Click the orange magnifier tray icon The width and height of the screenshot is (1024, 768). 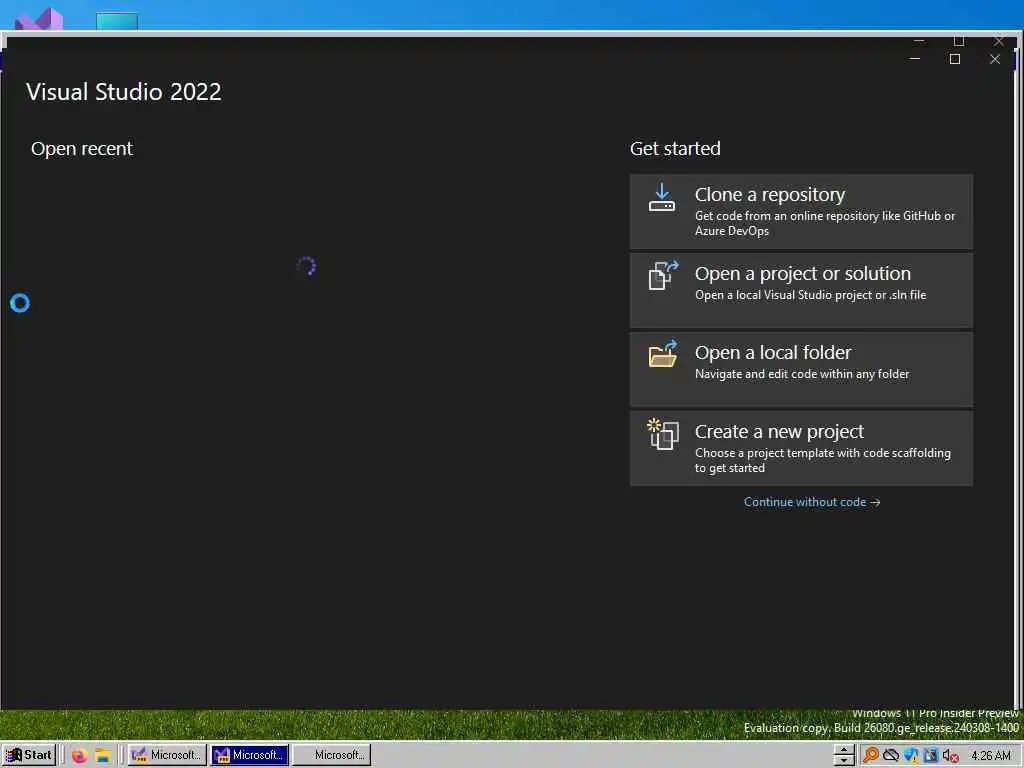pyautogui.click(x=871, y=756)
